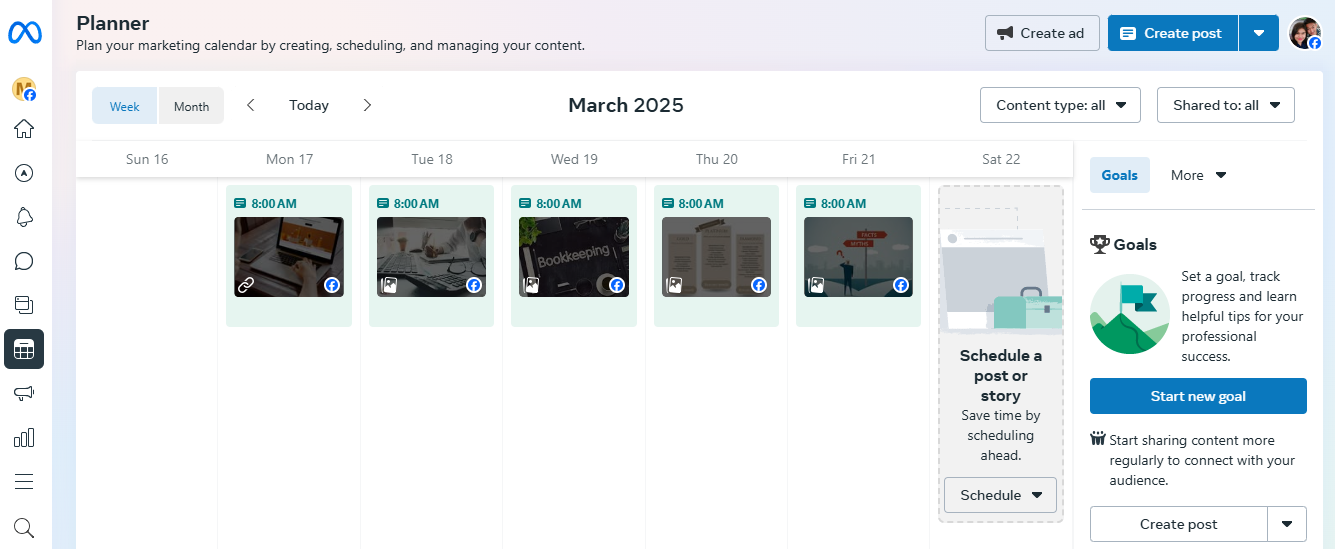Click the Search magnifier icon
Viewport: 1335px width, 549px height.
coord(24,527)
